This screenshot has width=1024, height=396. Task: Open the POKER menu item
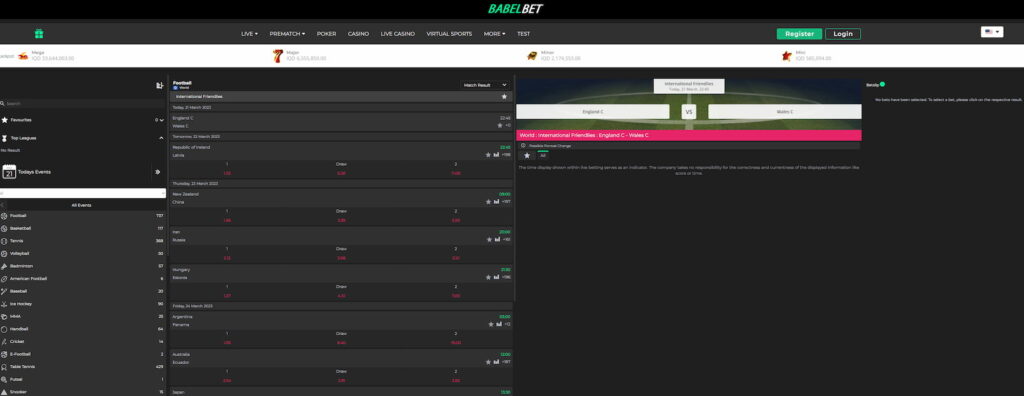327,33
